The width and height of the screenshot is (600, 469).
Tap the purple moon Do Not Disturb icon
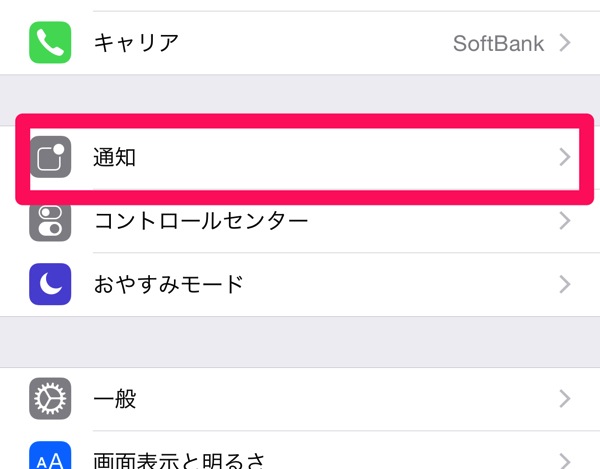50,284
